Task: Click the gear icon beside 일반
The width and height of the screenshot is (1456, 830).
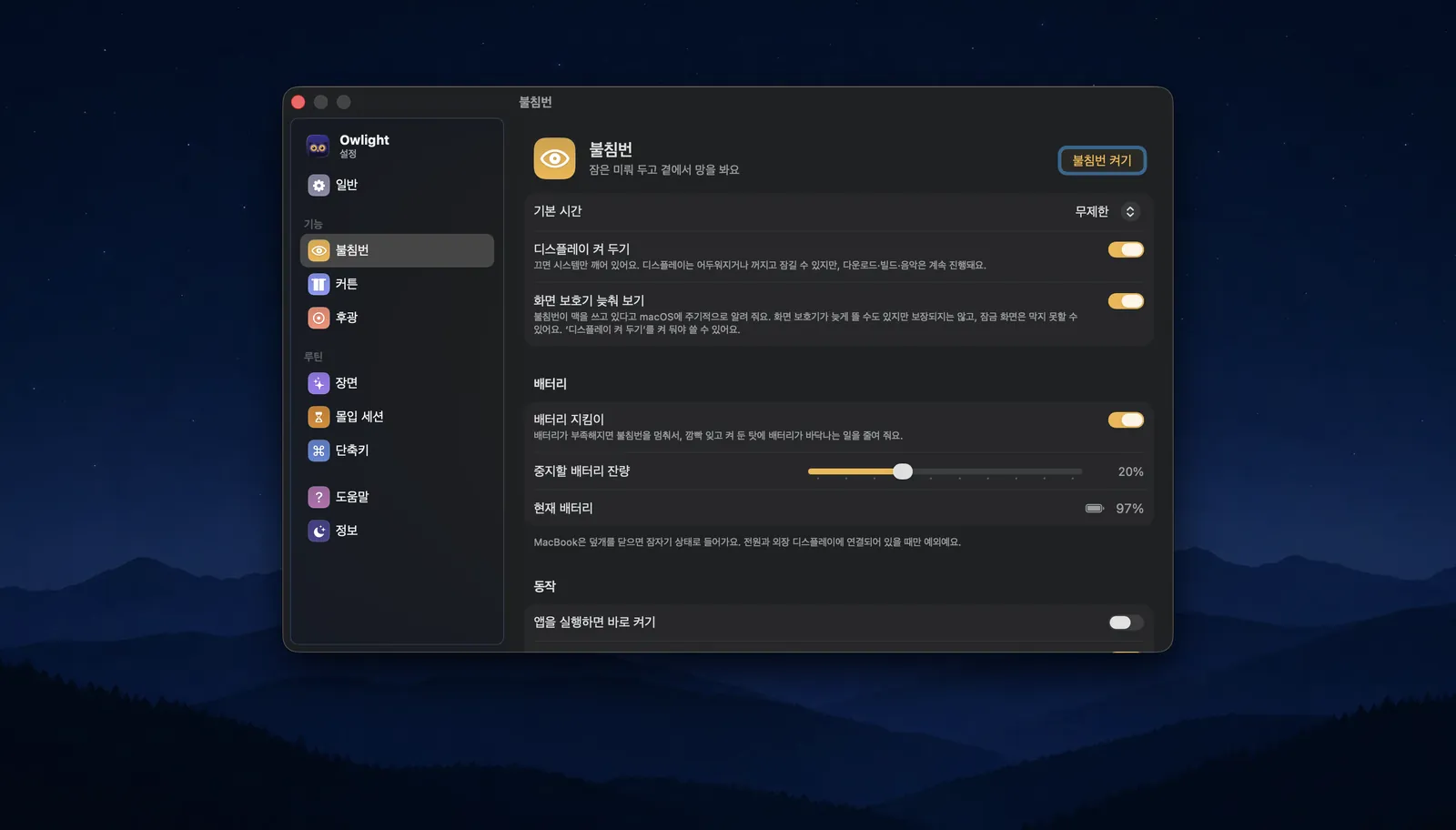Action: pos(318,186)
